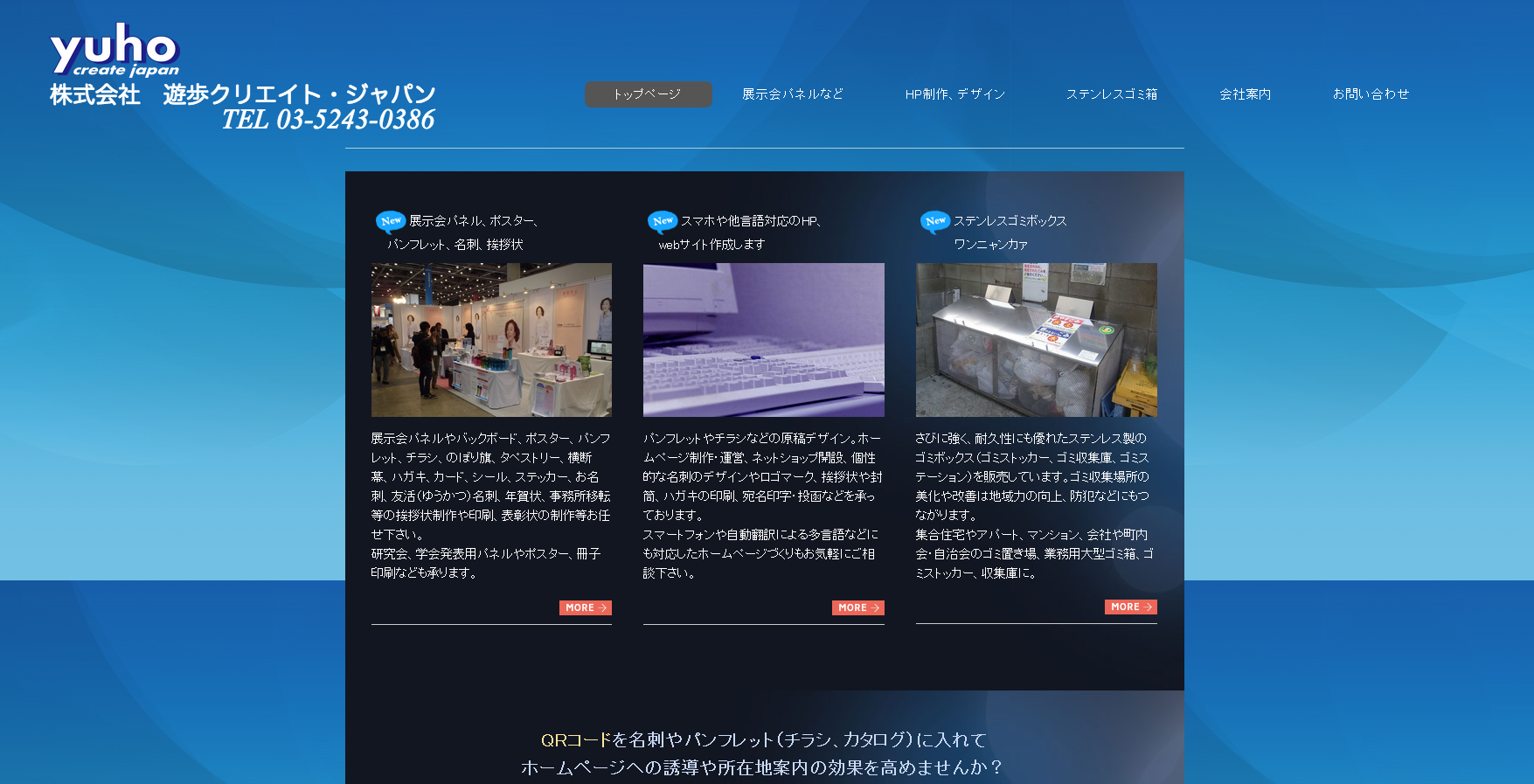
Task: Open the お問い合わせ contact page
Action: (1371, 94)
